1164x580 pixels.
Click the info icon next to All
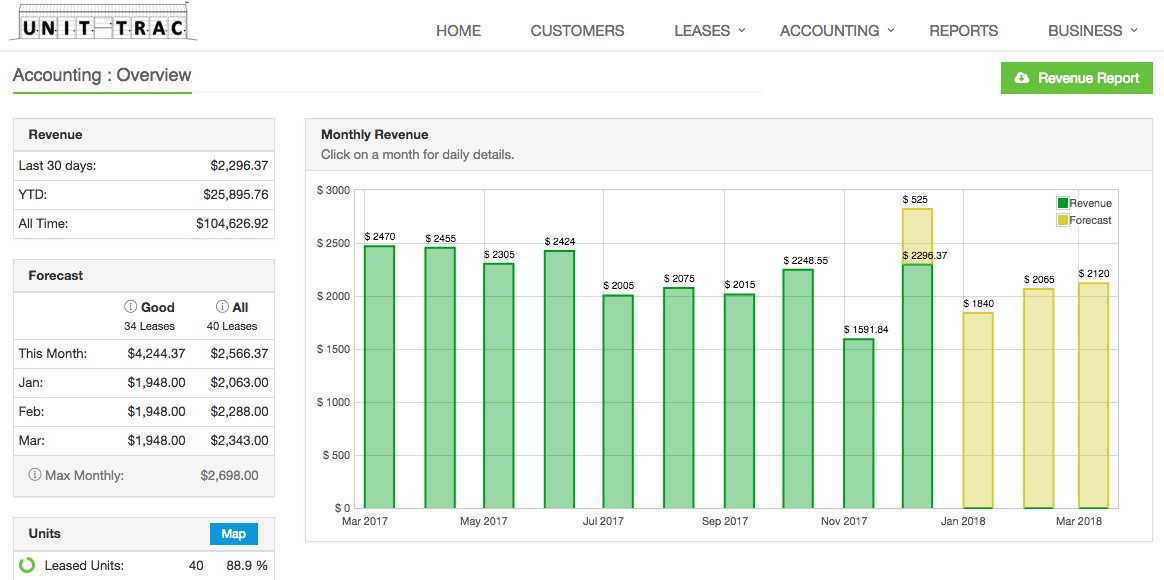(221, 307)
